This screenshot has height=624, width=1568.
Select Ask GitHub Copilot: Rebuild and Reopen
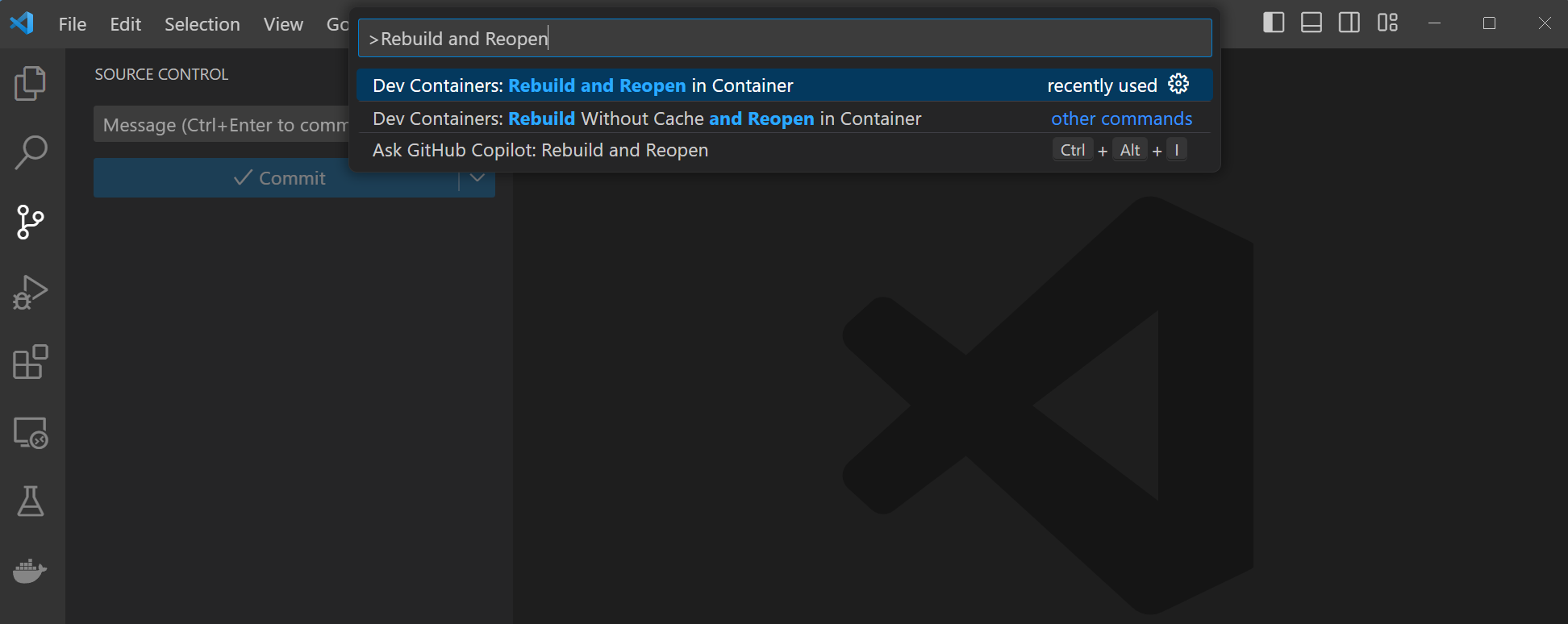pos(784,150)
